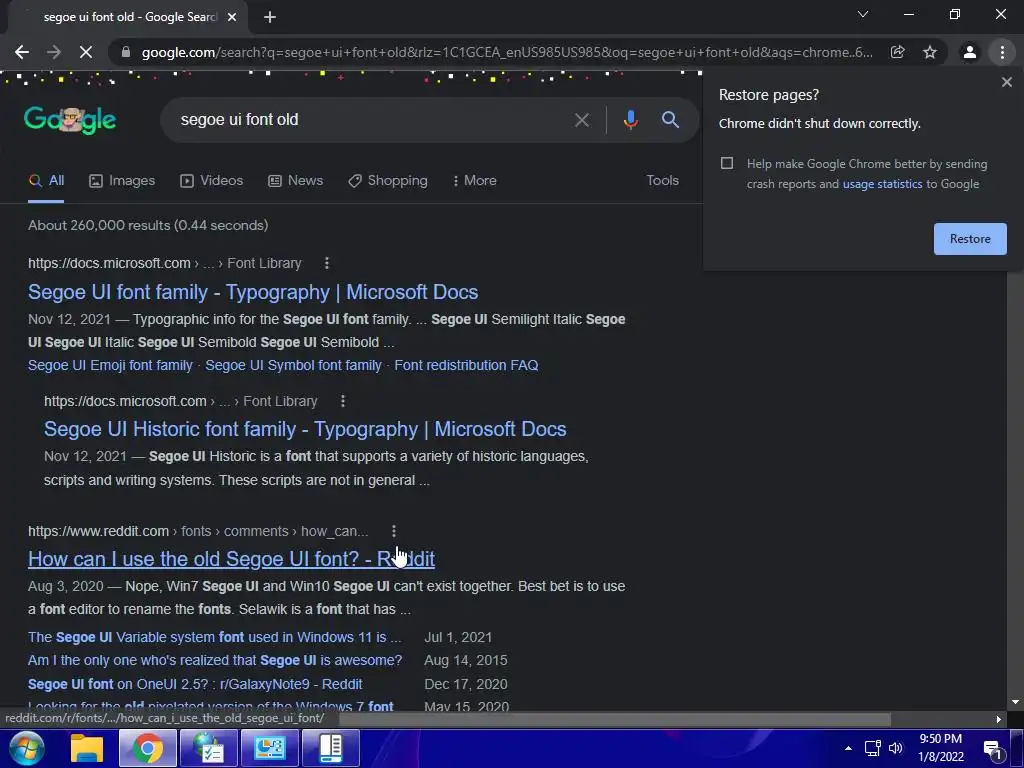Open a new tab
The height and width of the screenshot is (768, 1024).
point(270,18)
